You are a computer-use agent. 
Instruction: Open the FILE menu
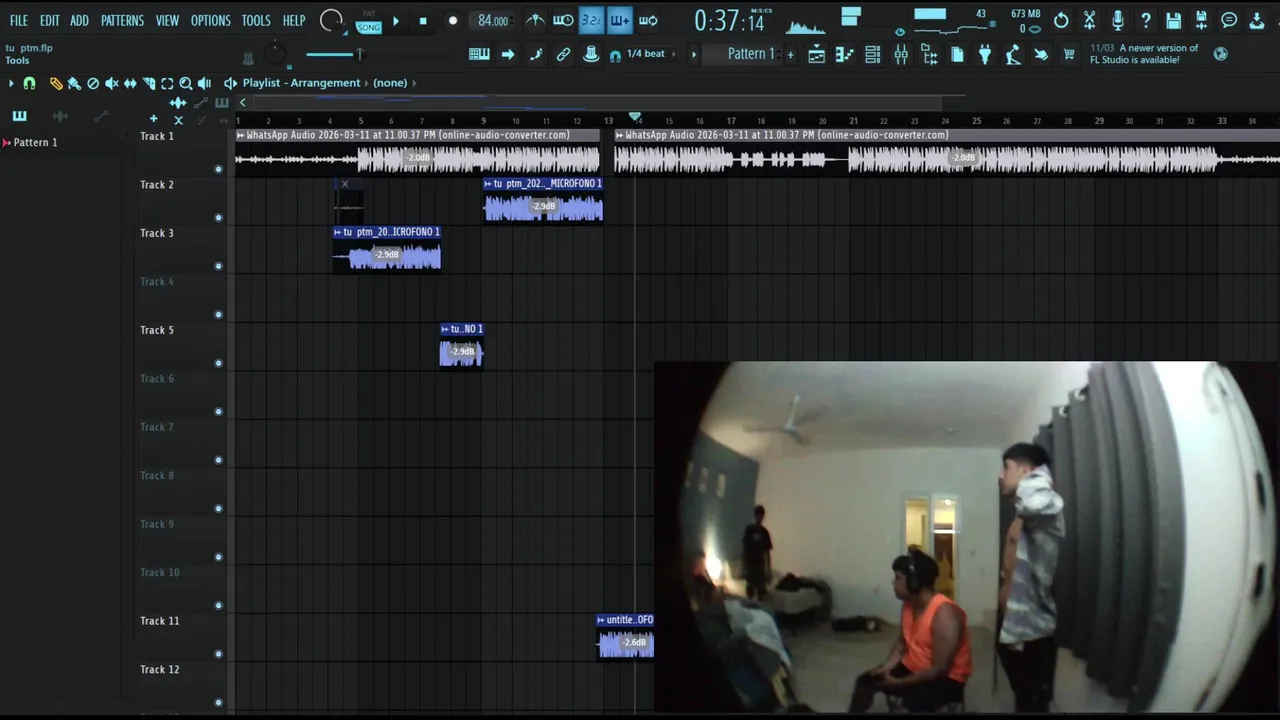(x=19, y=20)
